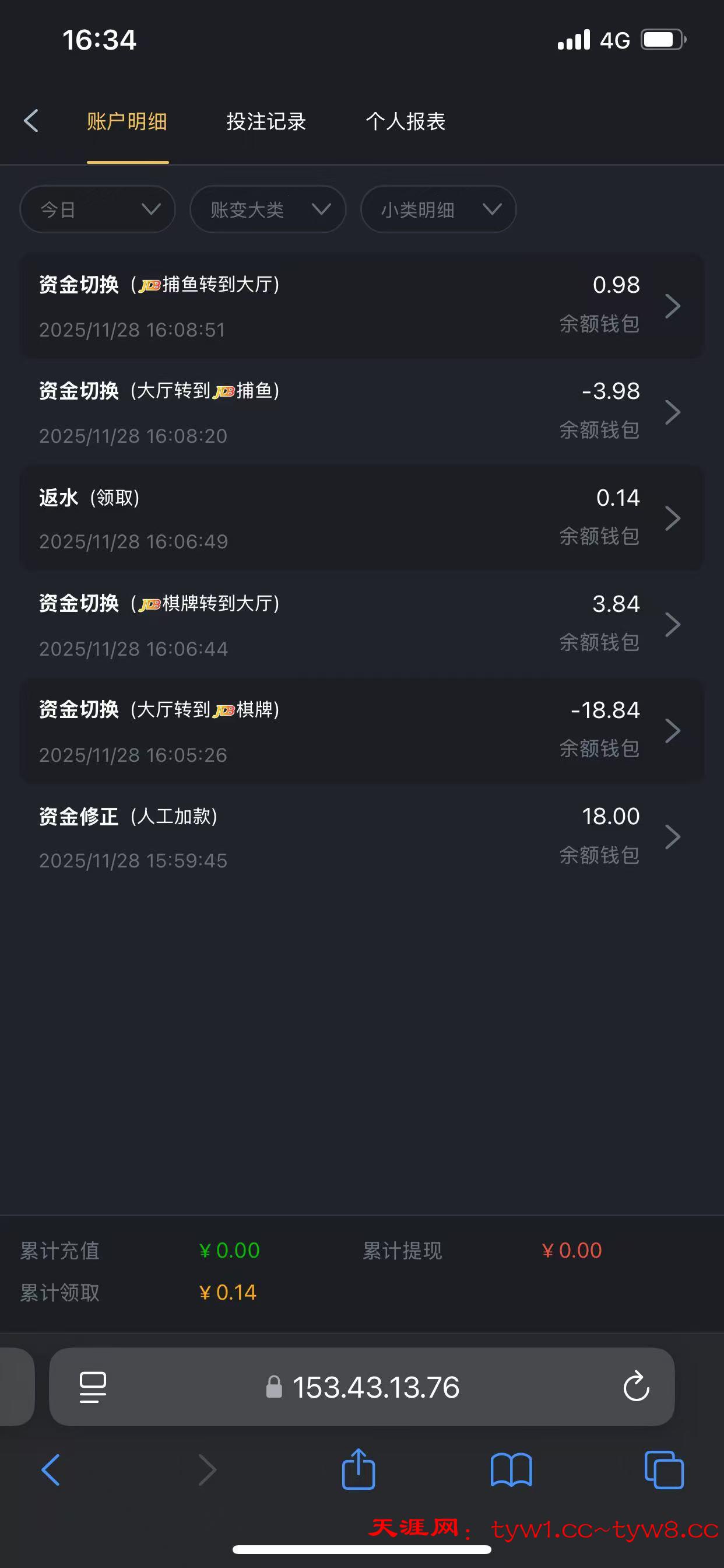Open the -18.84 大厅转到棋牌 transfer record
This screenshot has height=1568, width=724.
361,731
